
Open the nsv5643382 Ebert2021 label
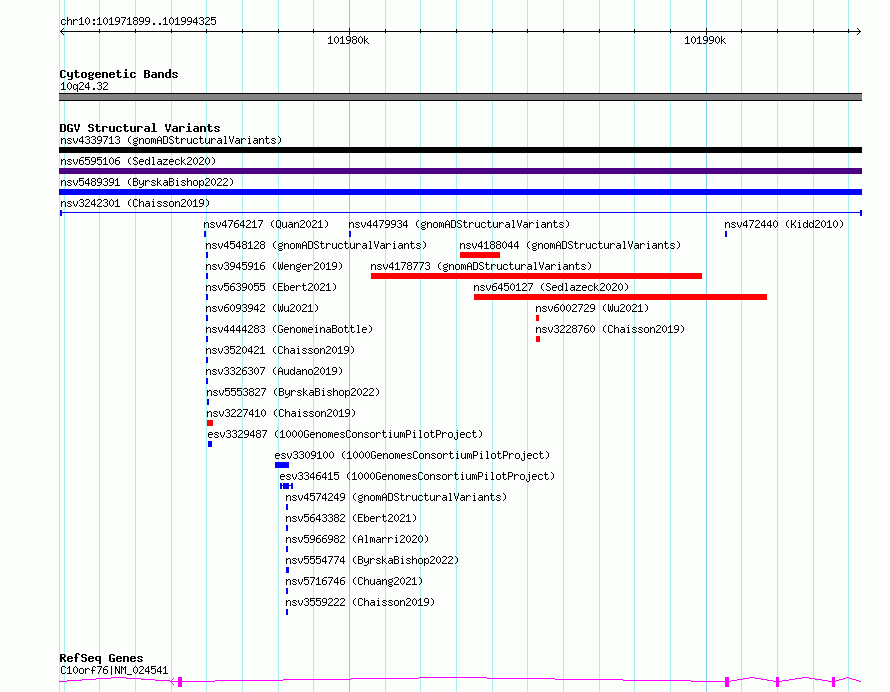(x=351, y=518)
